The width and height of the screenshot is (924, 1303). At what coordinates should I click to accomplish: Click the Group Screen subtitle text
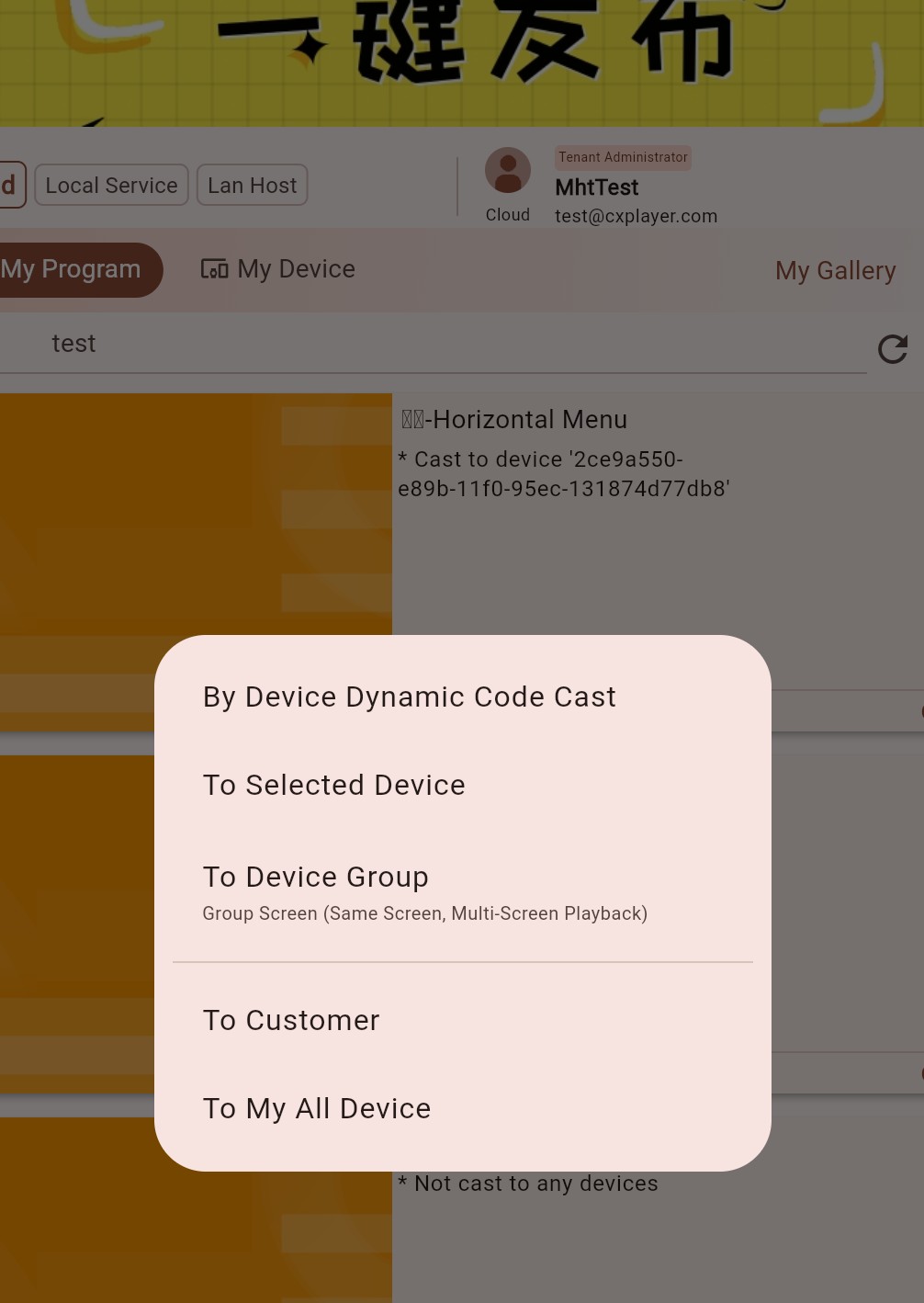point(424,913)
